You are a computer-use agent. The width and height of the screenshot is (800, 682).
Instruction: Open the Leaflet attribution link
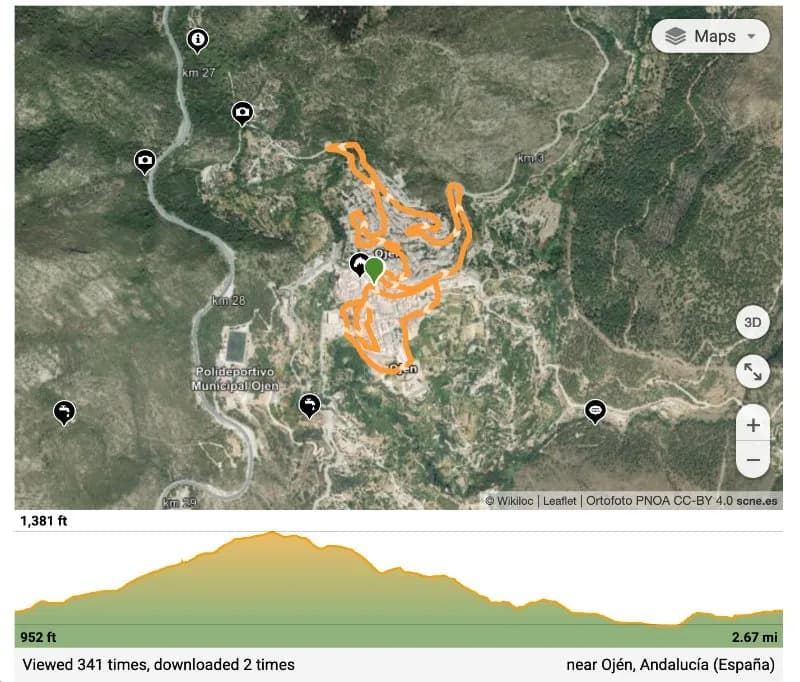click(x=560, y=501)
